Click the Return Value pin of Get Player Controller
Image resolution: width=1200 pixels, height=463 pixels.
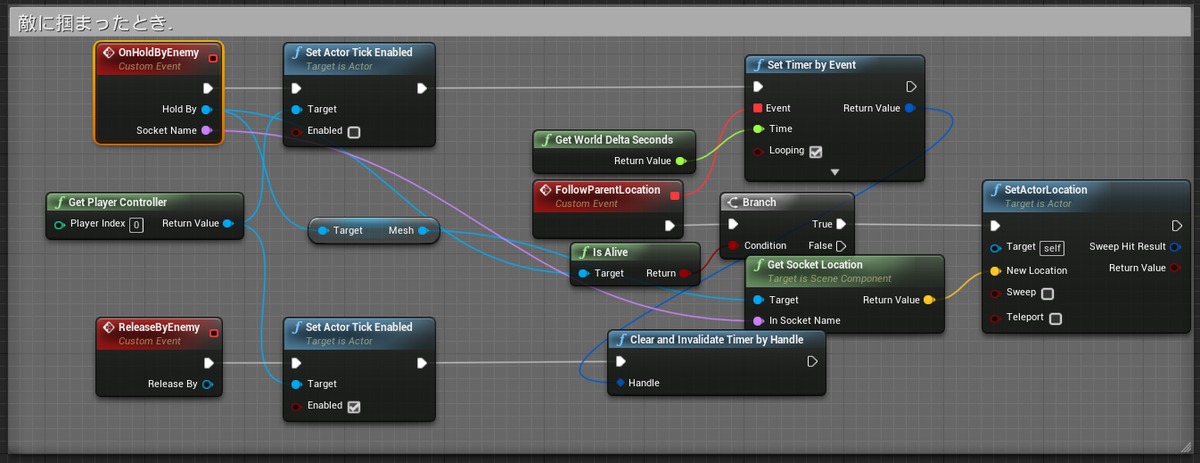pos(229,223)
